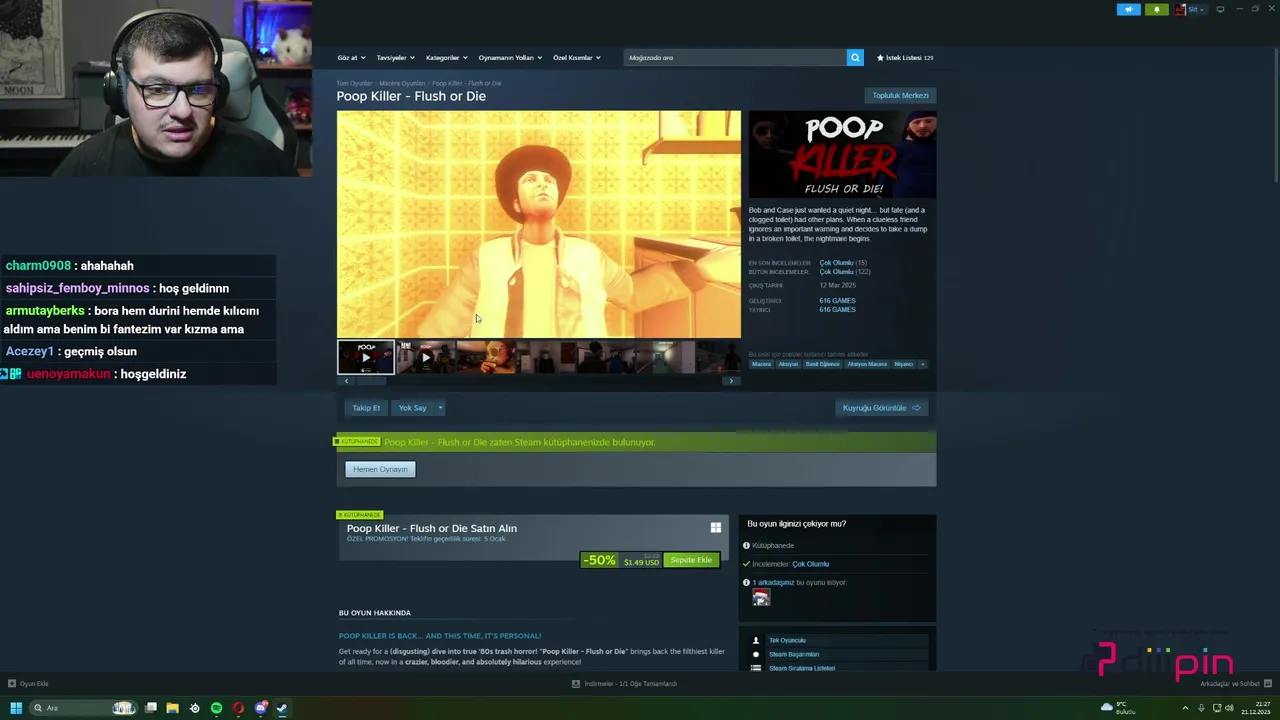
Task: Click the plus button to add tags
Action: click(x=923, y=364)
